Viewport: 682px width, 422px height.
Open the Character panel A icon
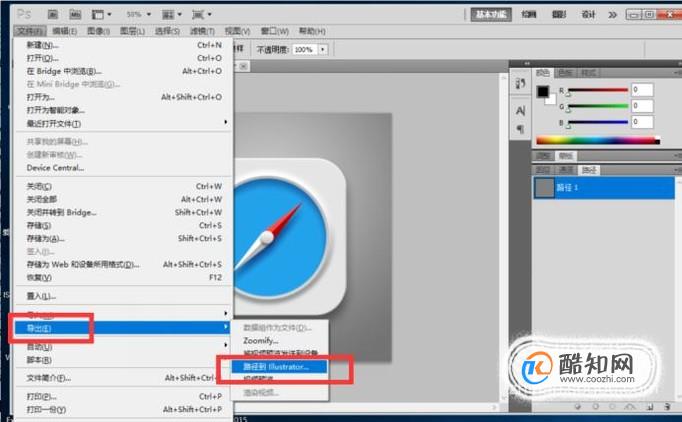[x=521, y=111]
